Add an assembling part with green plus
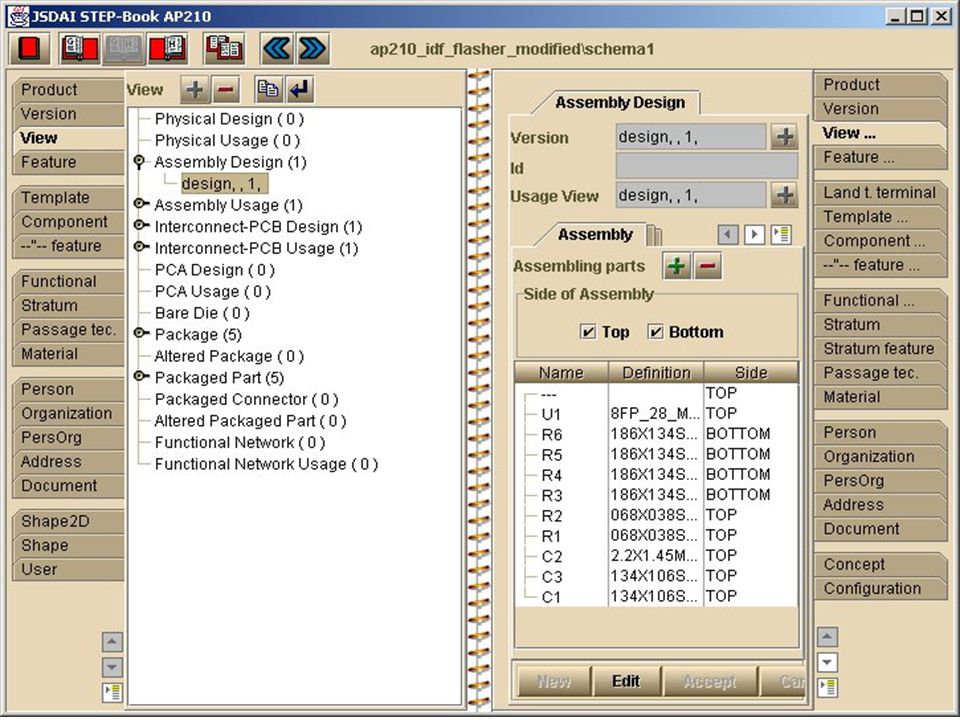 pos(677,266)
